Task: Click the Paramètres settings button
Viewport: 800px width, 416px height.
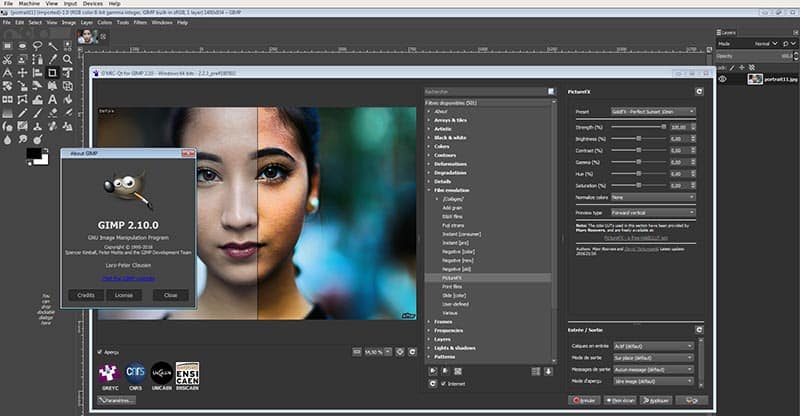Action: [x=116, y=400]
